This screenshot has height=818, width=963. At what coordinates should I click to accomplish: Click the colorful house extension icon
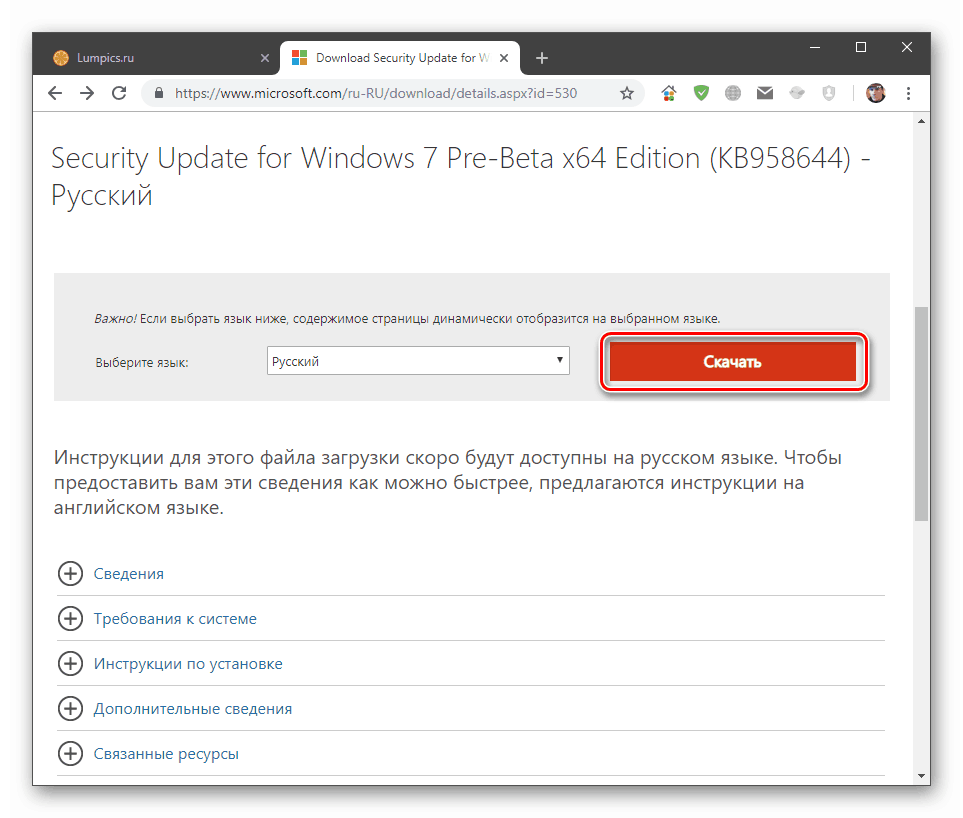click(x=669, y=93)
